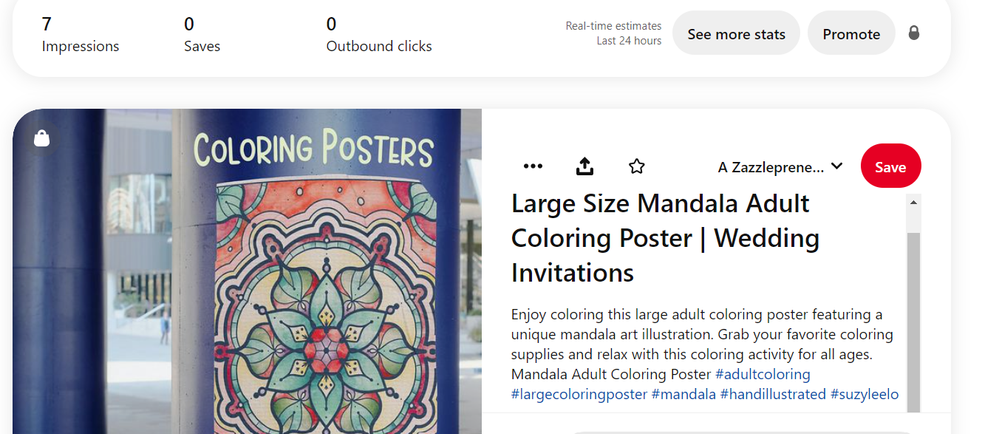Click the description panel scrollbar thumb

point(914,320)
